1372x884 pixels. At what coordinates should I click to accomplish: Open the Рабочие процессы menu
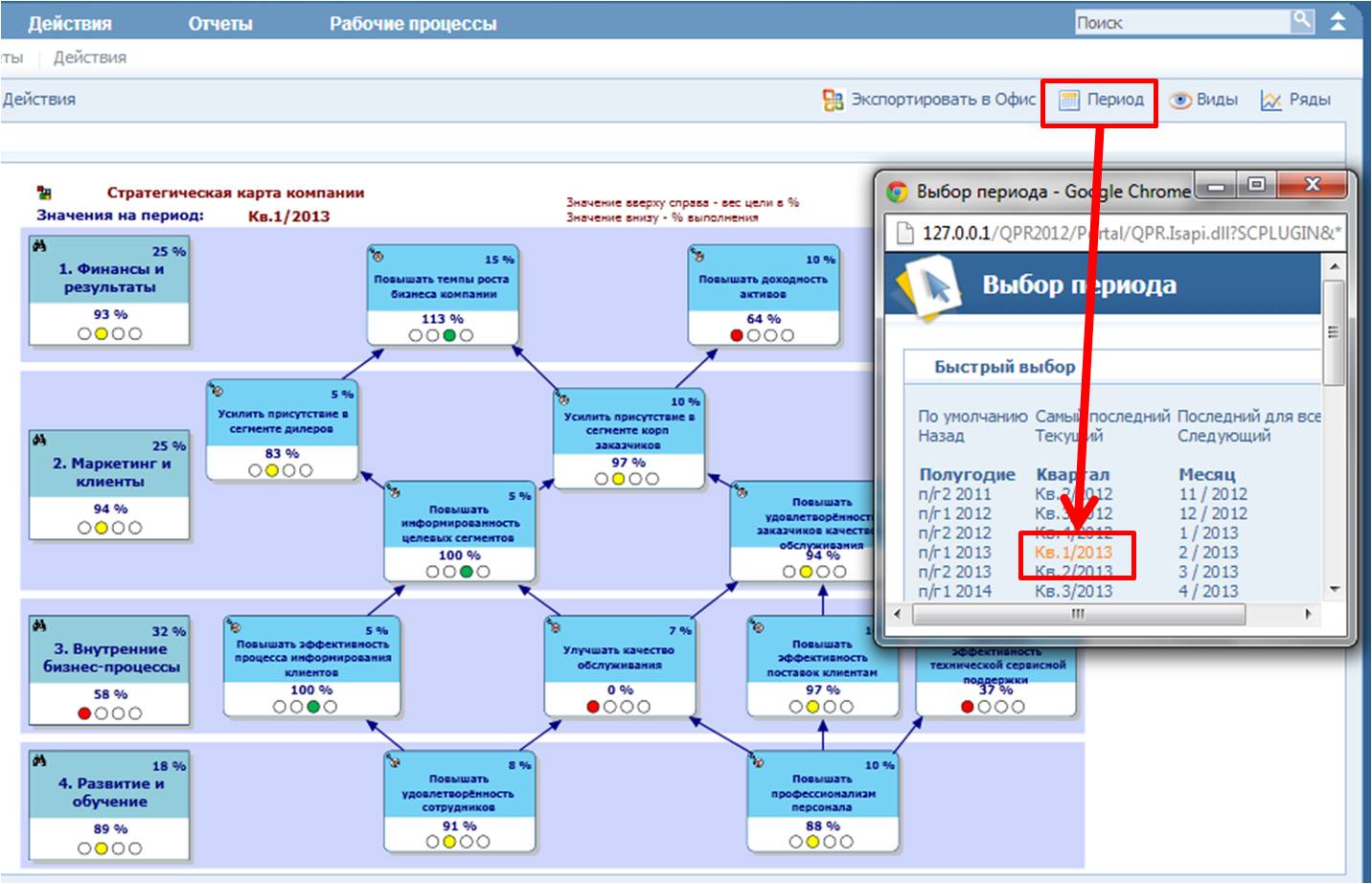pos(413,24)
